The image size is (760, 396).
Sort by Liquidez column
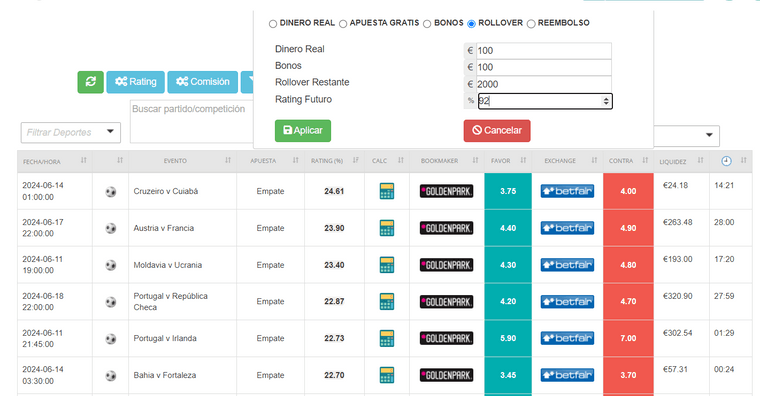pyautogui.click(x=700, y=160)
